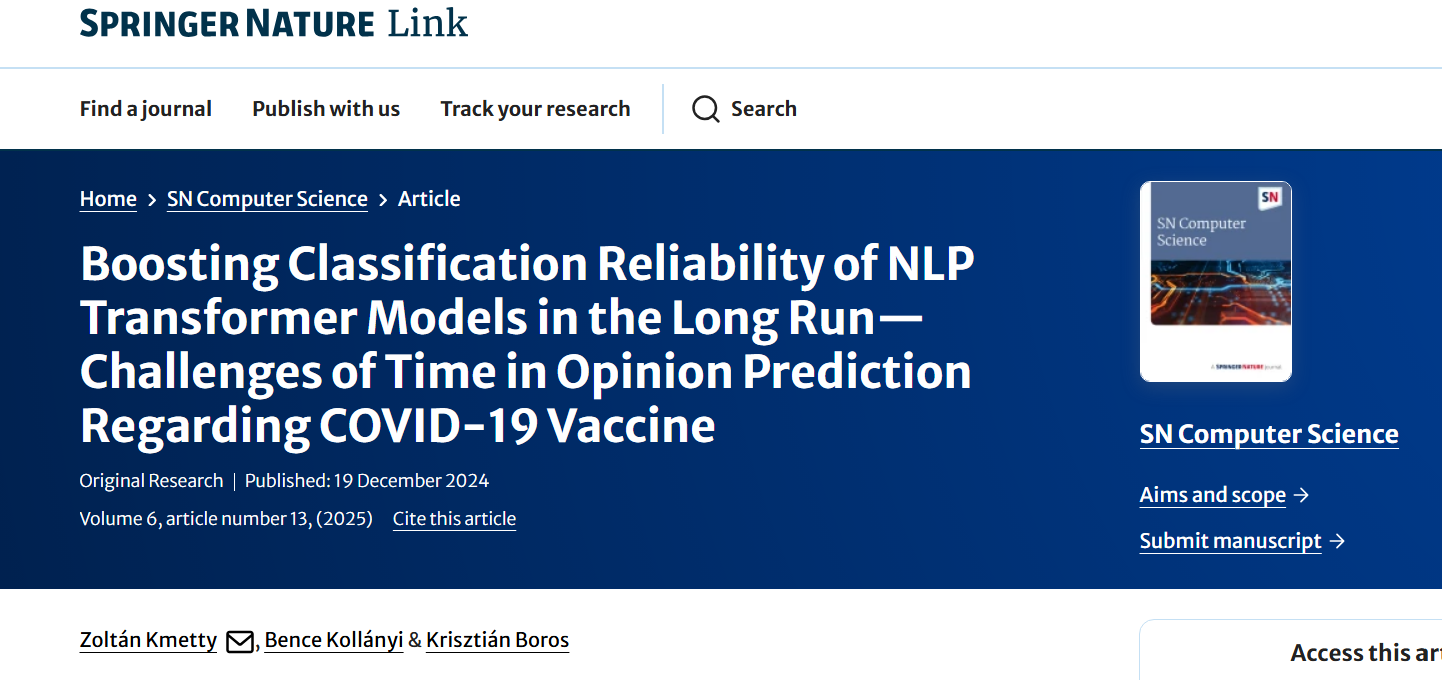This screenshot has height=680, width=1442.
Task: View author Krisztián Boros details
Action: 497,640
